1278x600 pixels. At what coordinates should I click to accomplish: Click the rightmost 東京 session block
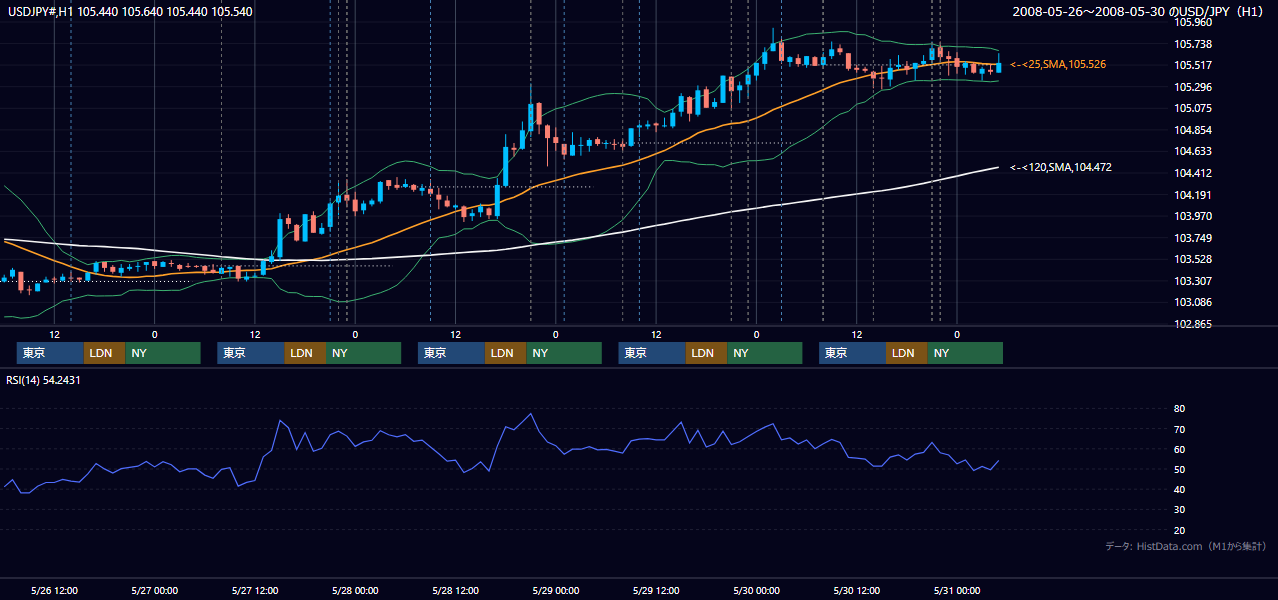click(852, 353)
